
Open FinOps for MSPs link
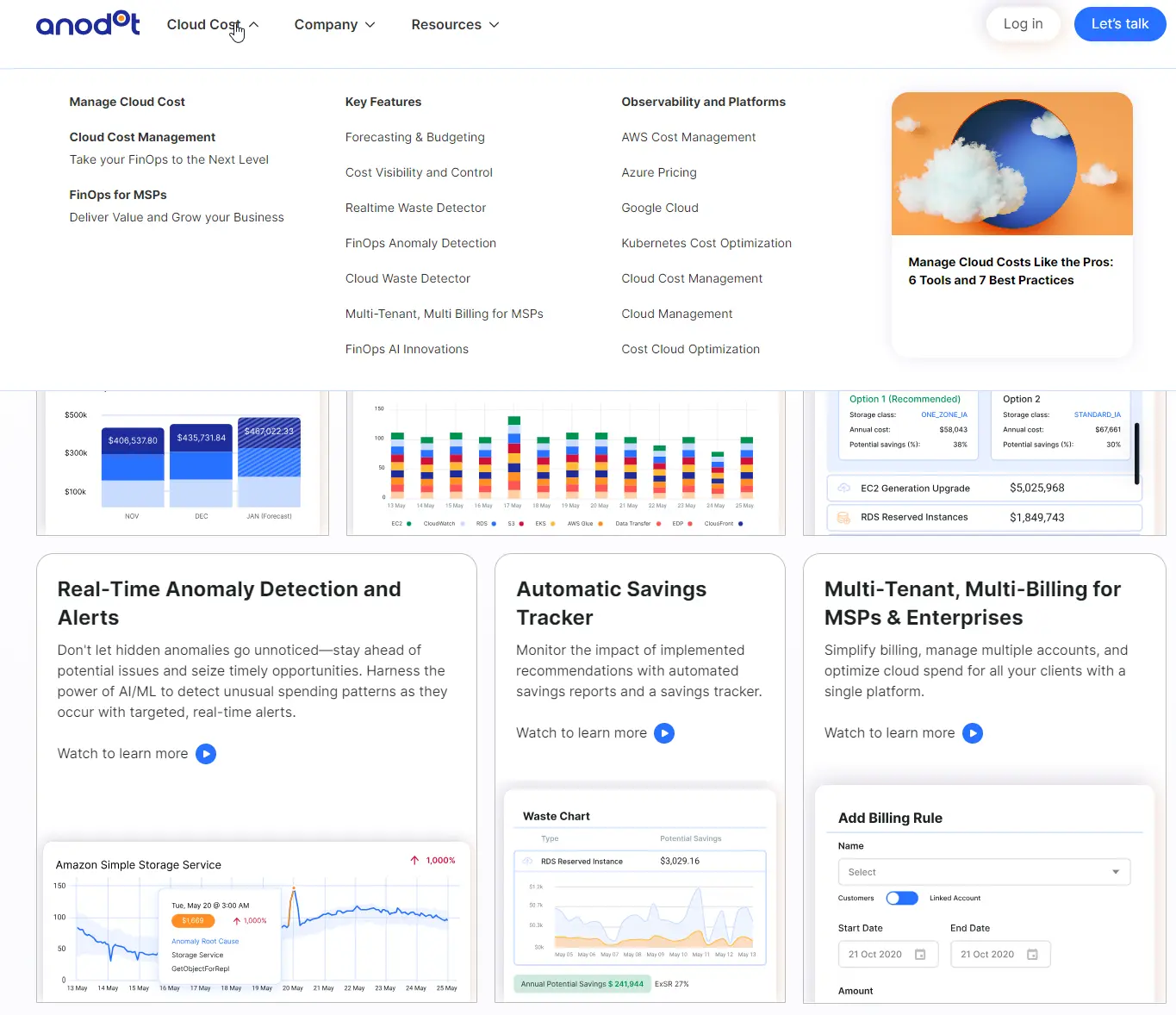pyautogui.click(x=118, y=195)
